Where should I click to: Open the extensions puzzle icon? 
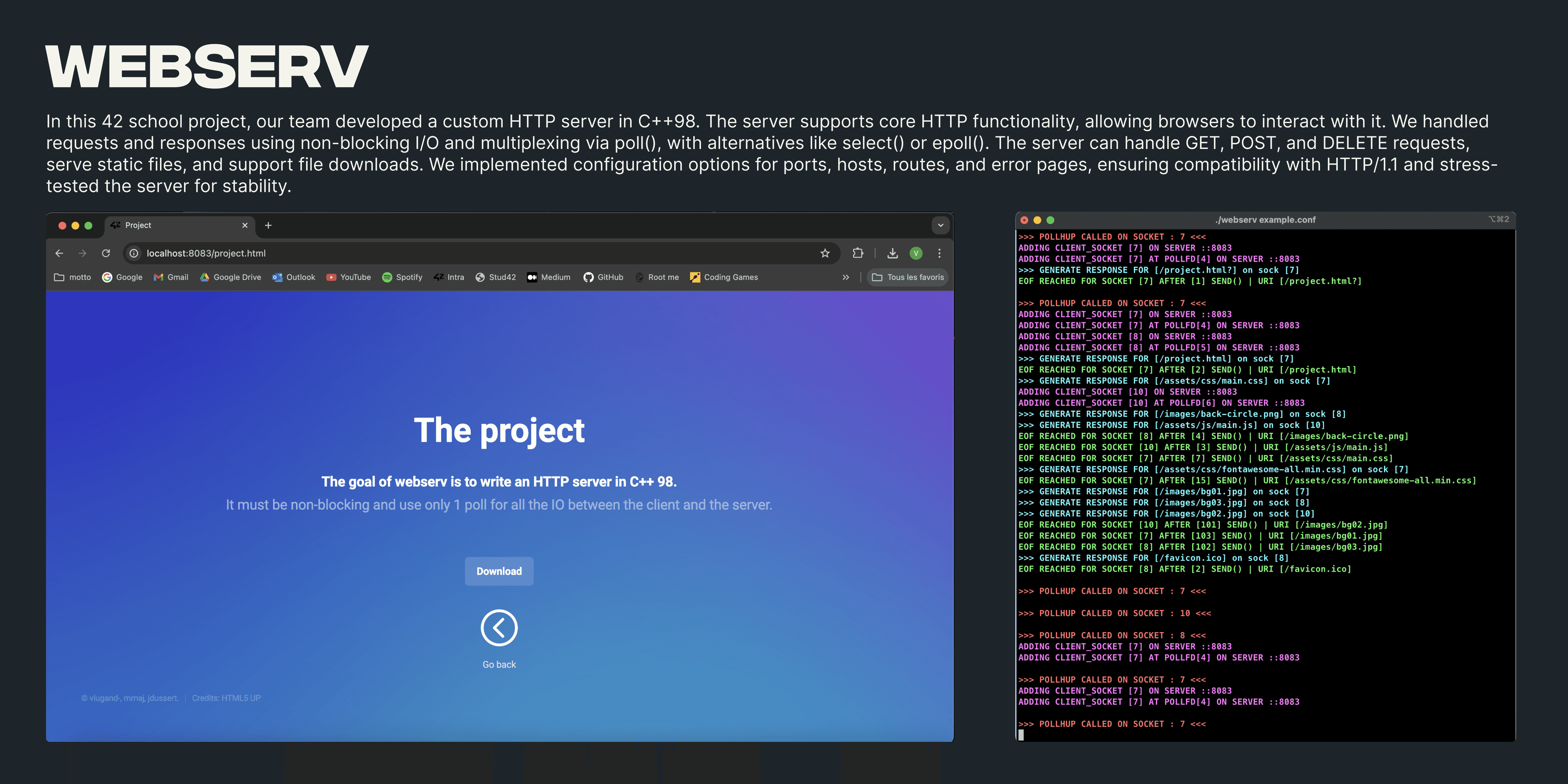click(x=857, y=253)
